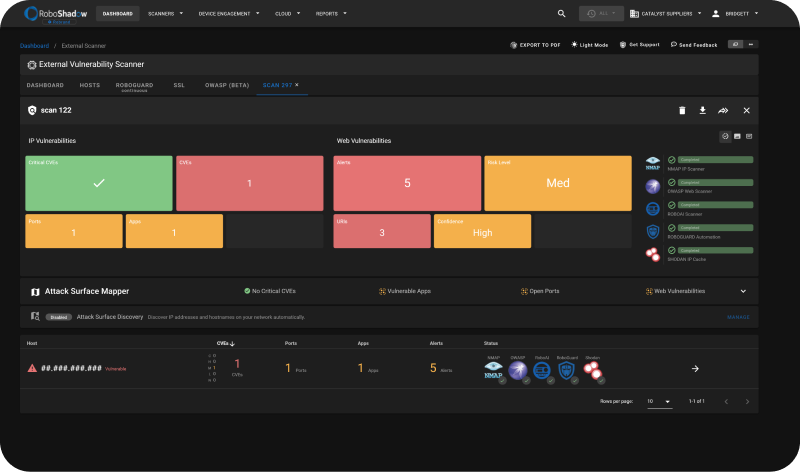Screen dimensions: 800x472
Task: Toggle Web Vulnerabilities filter
Action: coord(675,291)
